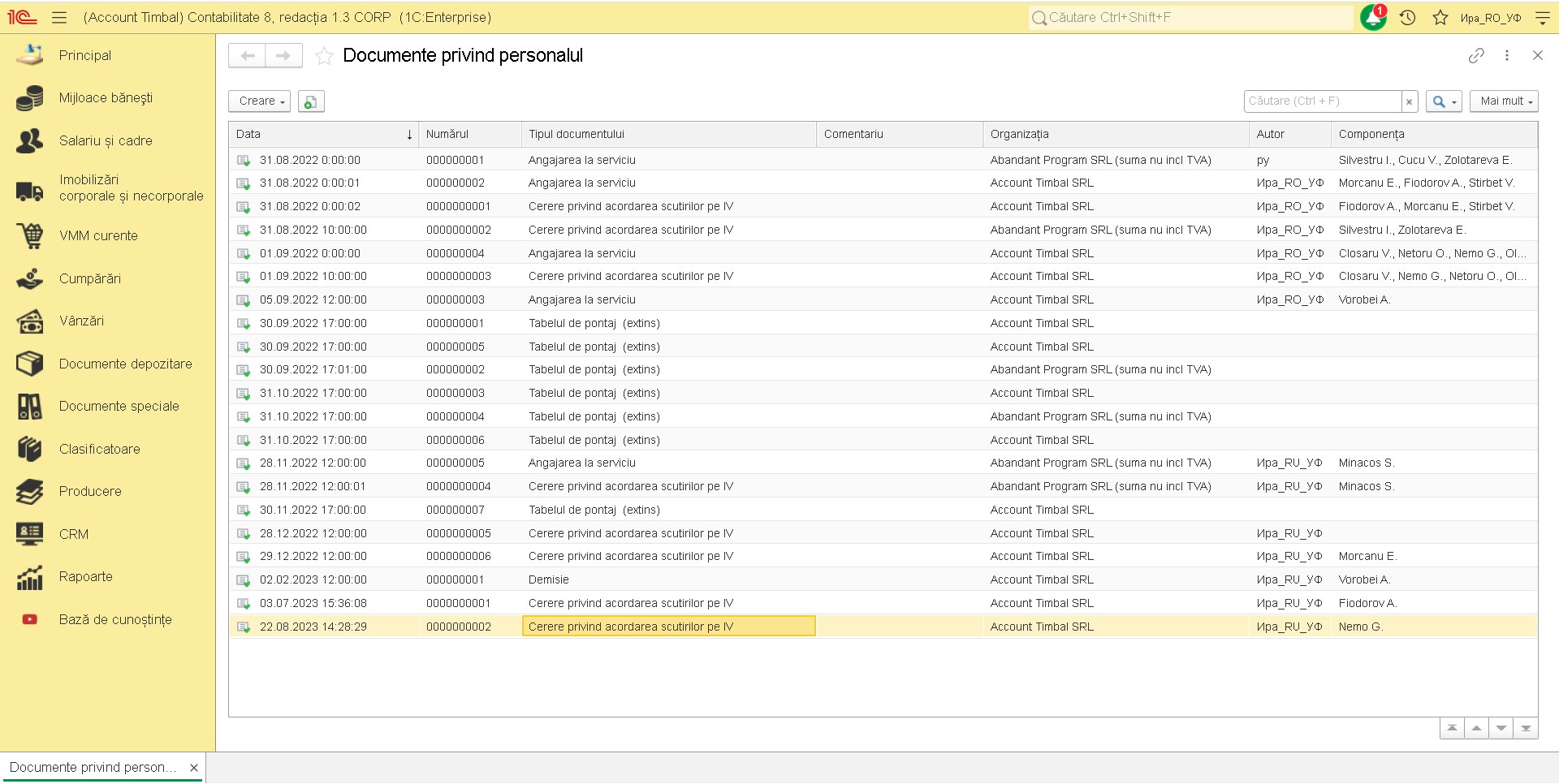Image resolution: width=1559 pixels, height=784 pixels.
Task: Clear the list search field
Action: pyautogui.click(x=1409, y=101)
